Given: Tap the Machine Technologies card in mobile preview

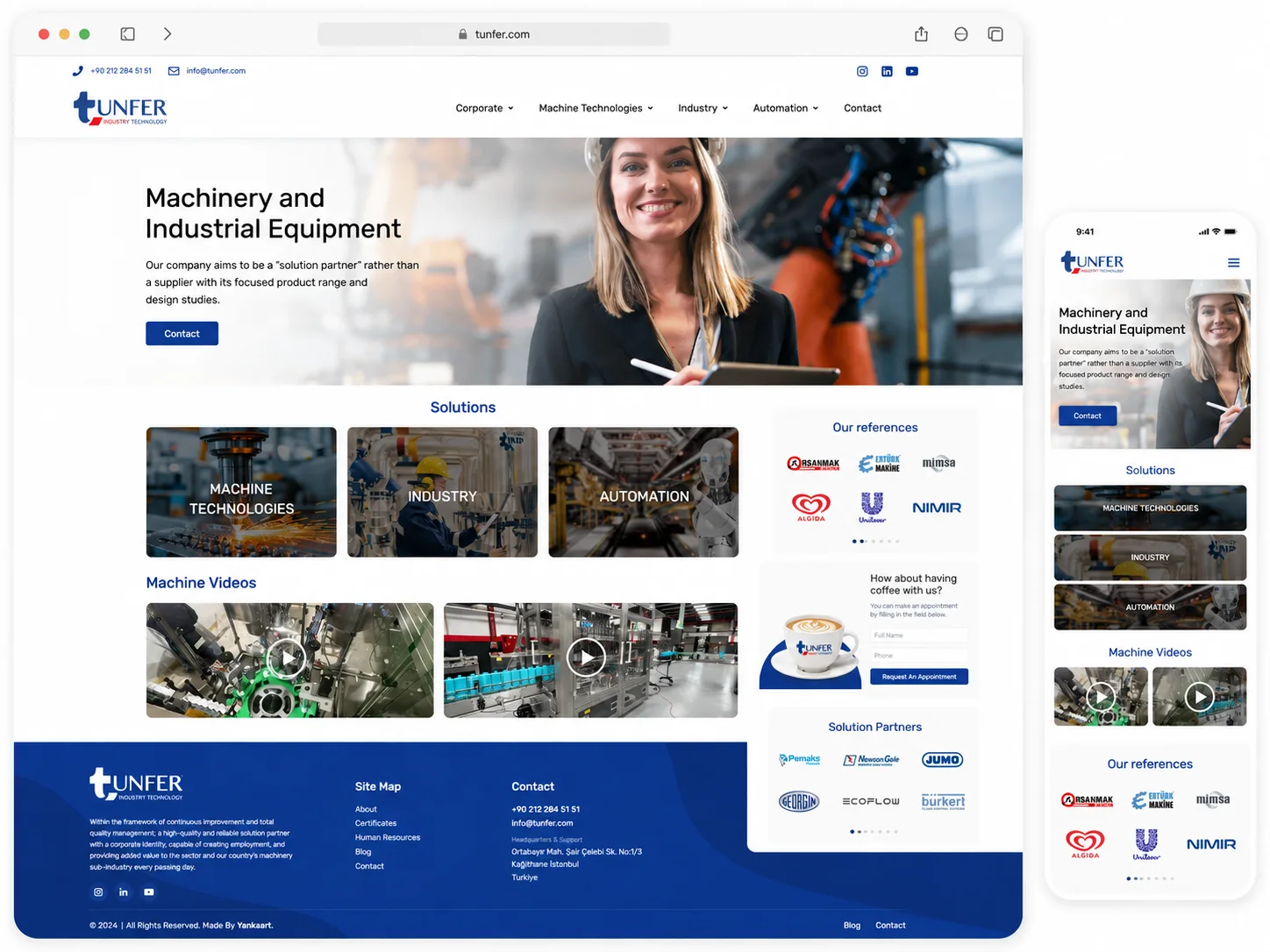Looking at the screenshot, I should [x=1150, y=508].
